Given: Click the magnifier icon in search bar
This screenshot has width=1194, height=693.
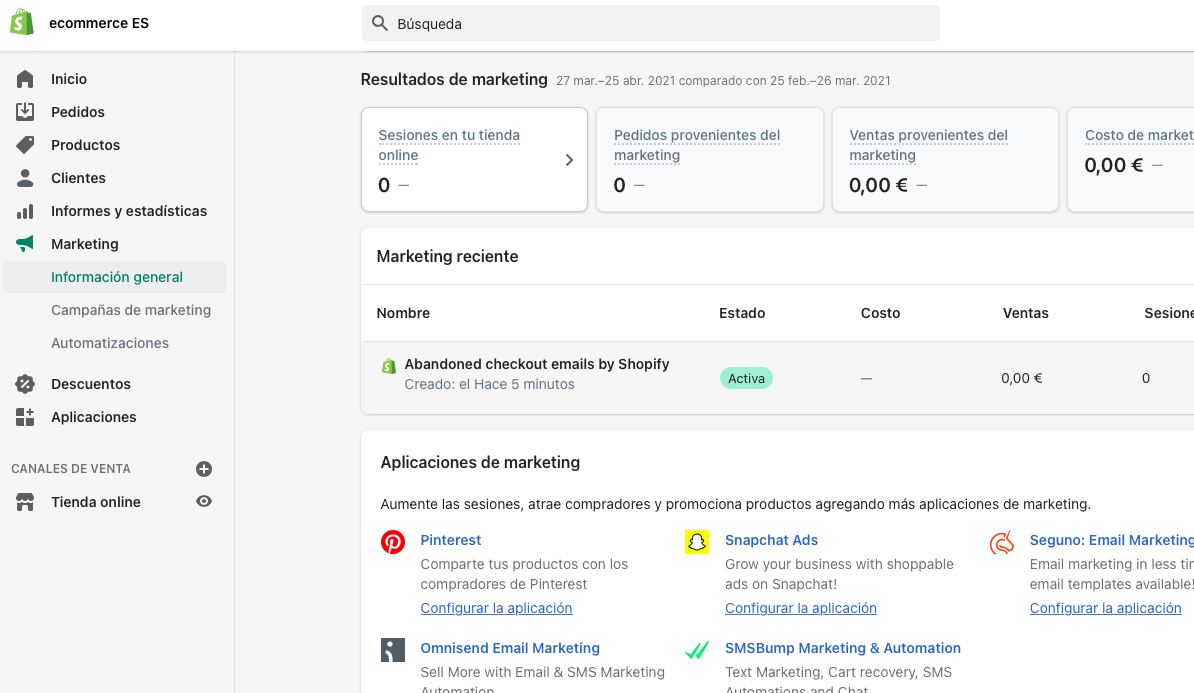Looking at the screenshot, I should (379, 23).
